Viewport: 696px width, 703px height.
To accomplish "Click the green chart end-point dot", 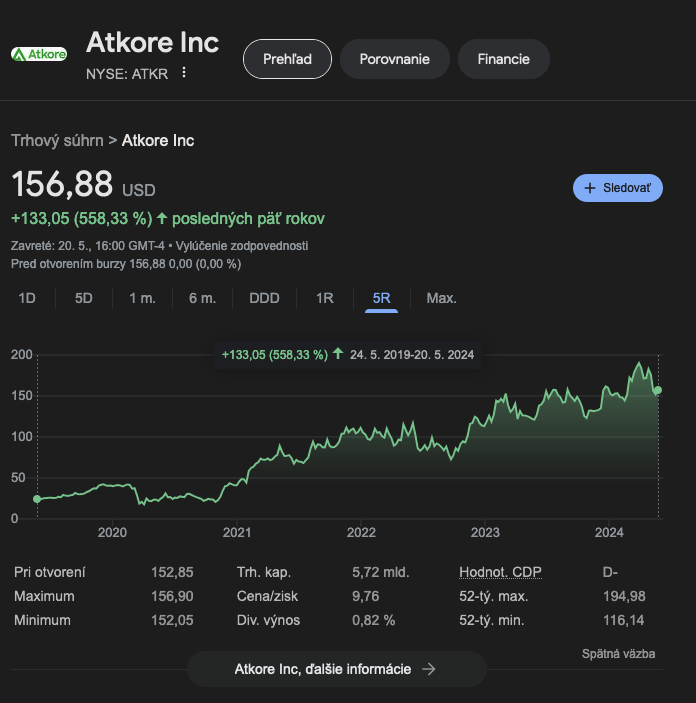I will [x=657, y=390].
